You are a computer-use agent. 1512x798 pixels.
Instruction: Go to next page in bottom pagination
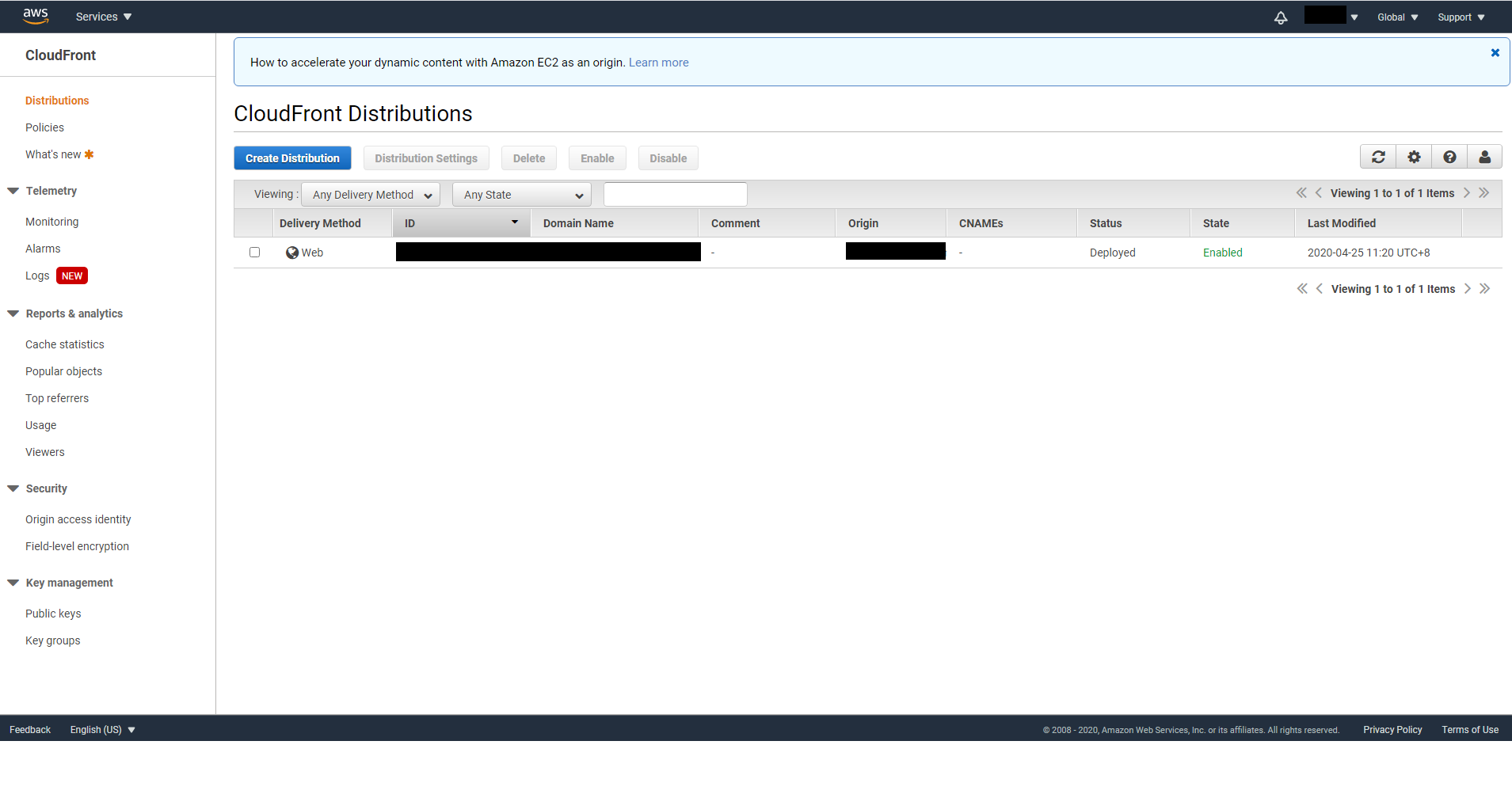tap(1468, 289)
